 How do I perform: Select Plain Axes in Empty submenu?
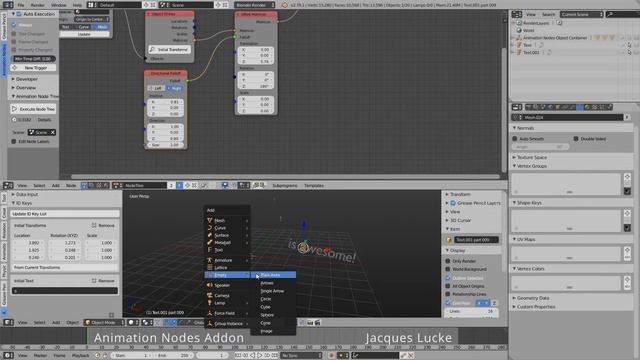[273, 275]
